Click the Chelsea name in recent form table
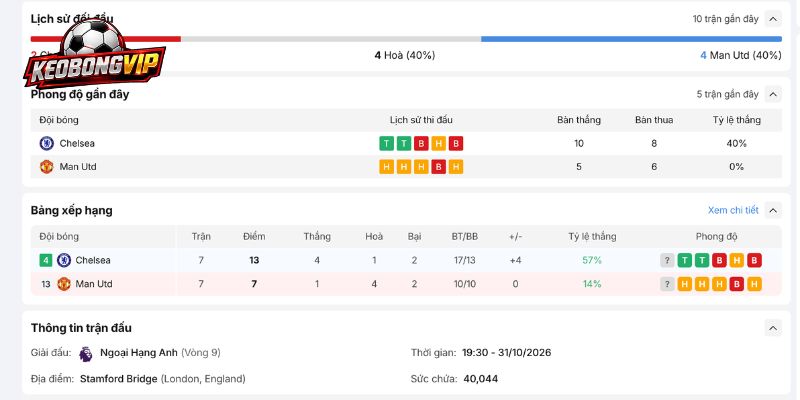 tap(77, 143)
